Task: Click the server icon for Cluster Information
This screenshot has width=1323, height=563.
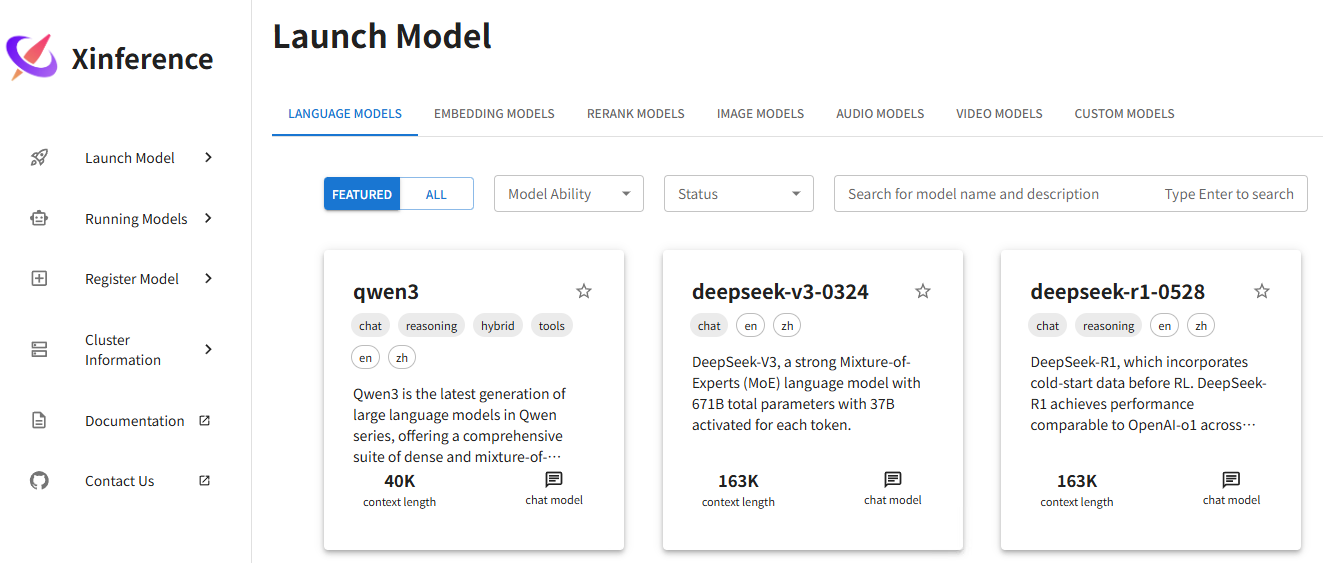Action: tap(39, 350)
